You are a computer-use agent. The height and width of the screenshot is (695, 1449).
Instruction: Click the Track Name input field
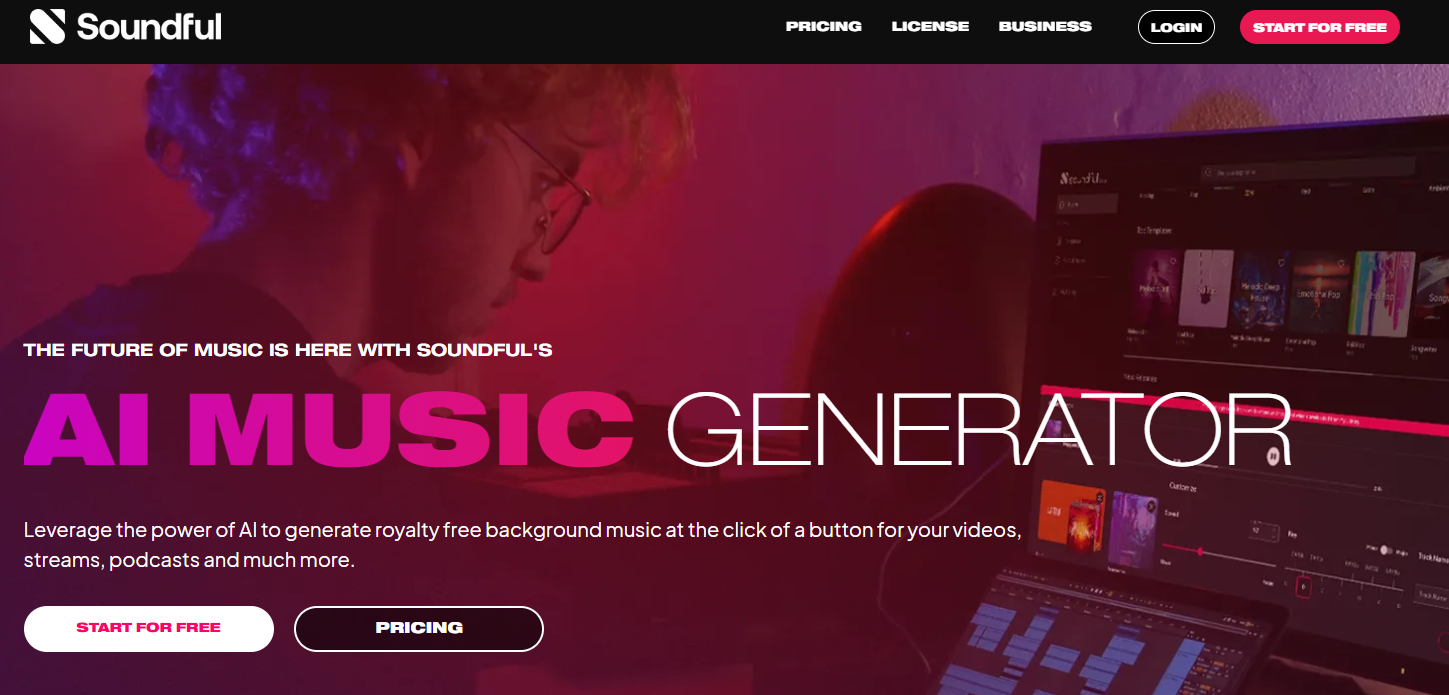point(1432,595)
